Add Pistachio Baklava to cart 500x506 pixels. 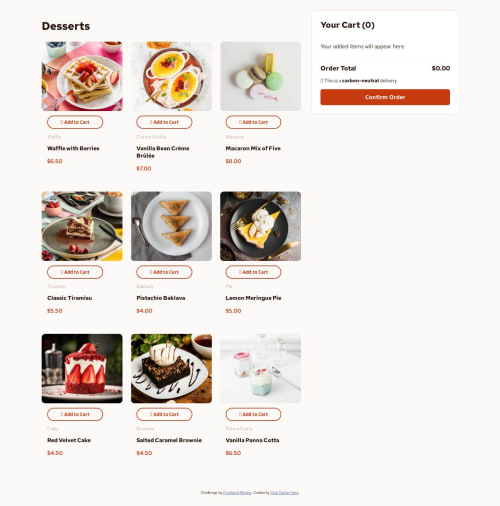[x=164, y=272]
